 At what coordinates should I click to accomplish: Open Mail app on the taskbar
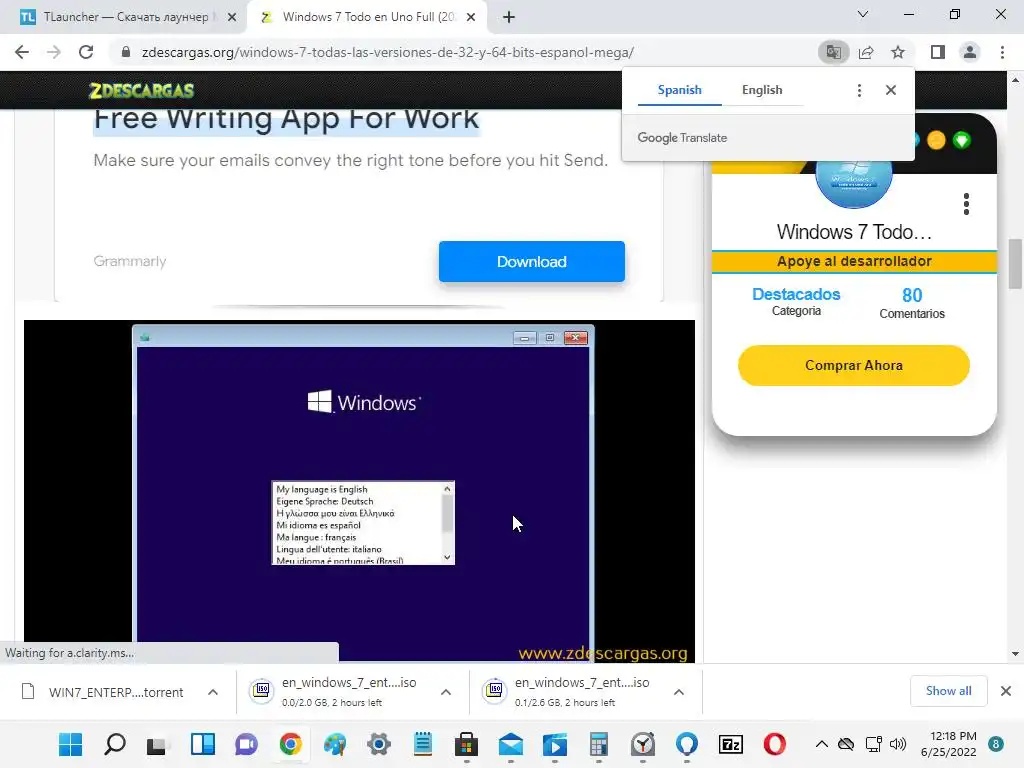point(511,744)
